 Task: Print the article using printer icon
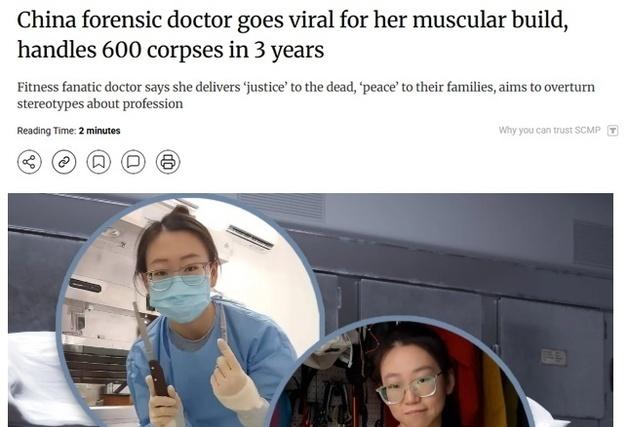click(168, 162)
